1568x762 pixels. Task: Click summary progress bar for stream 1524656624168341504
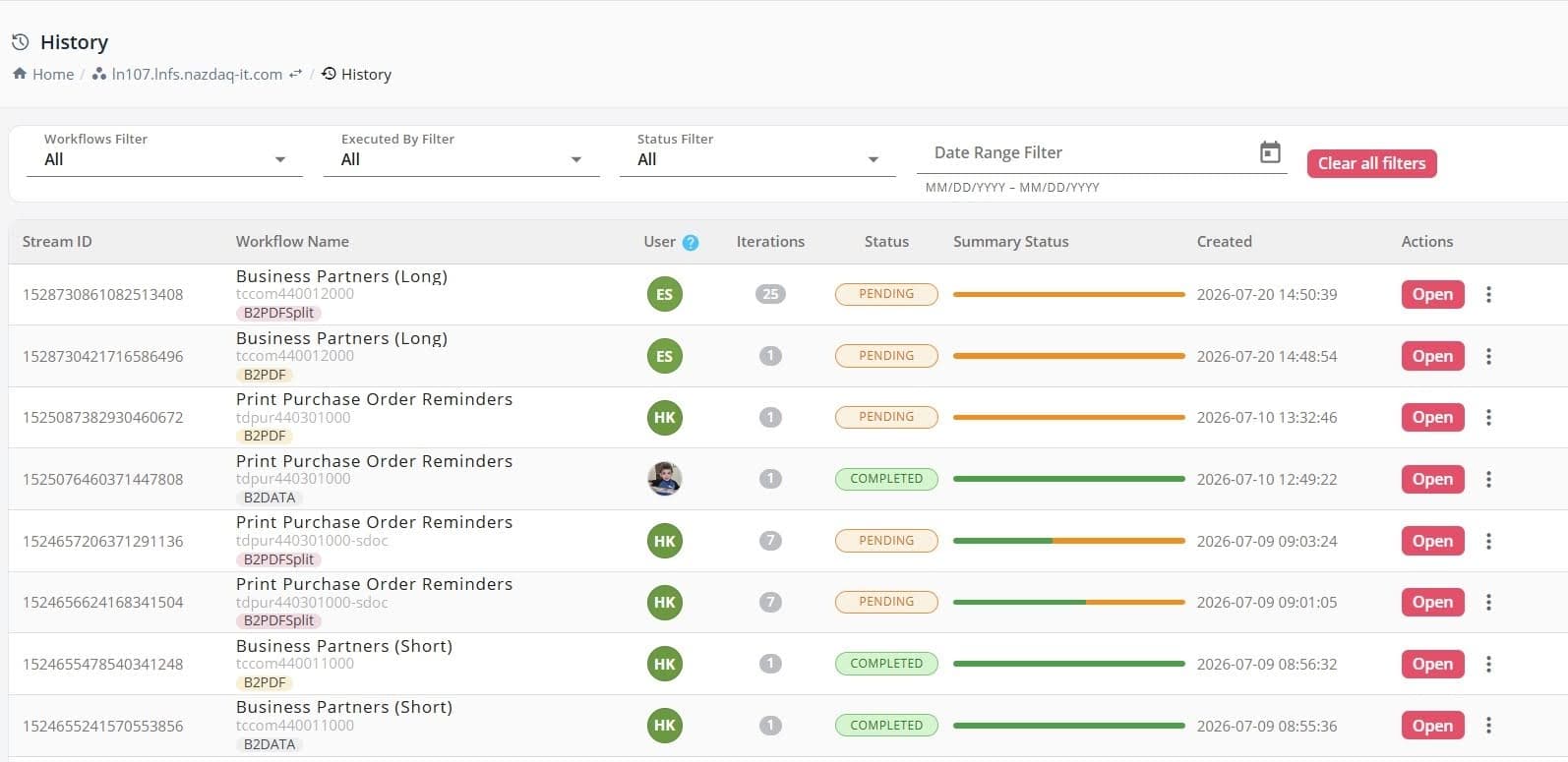tap(1069, 602)
